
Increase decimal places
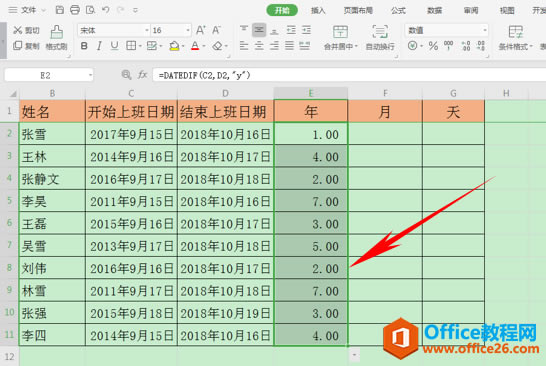tap(466, 46)
